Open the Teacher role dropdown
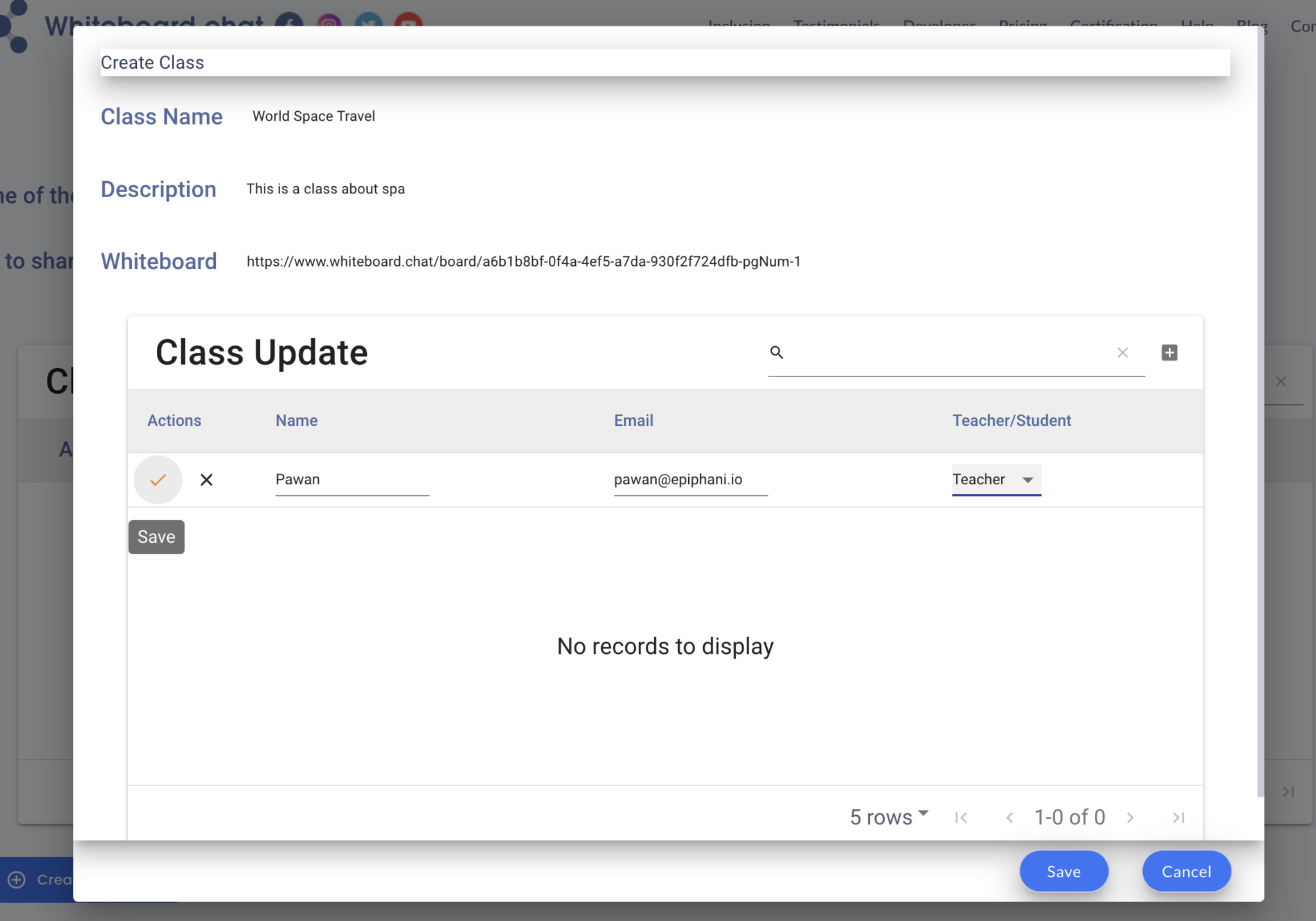This screenshot has height=921, width=1316. [x=996, y=480]
